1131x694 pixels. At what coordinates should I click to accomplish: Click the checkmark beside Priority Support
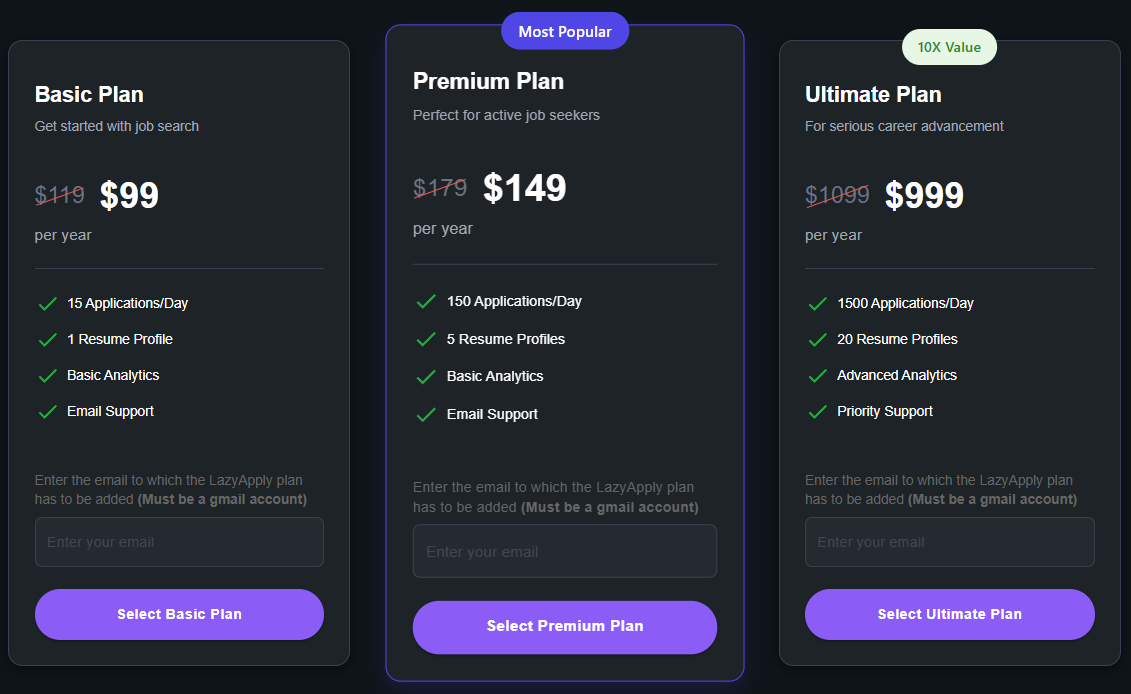[x=816, y=411]
